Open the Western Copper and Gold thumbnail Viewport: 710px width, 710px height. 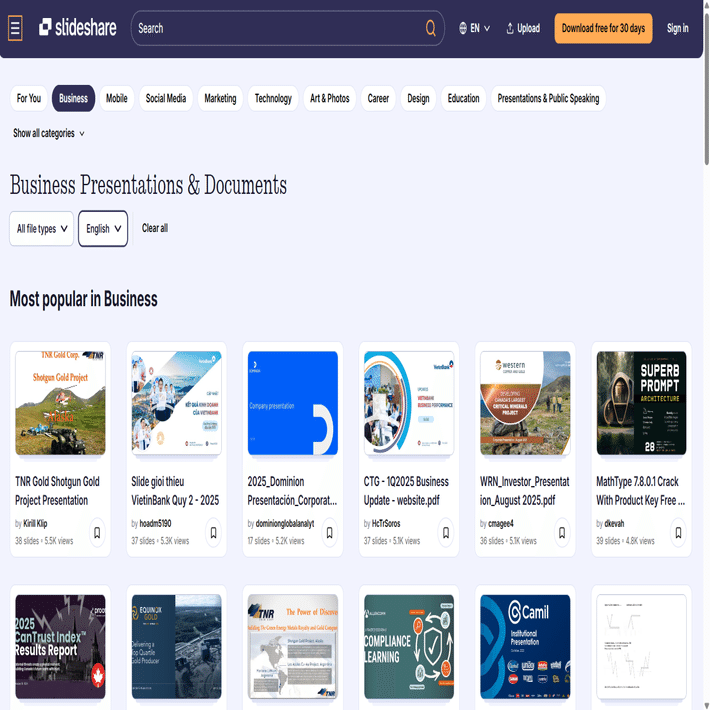coord(525,403)
